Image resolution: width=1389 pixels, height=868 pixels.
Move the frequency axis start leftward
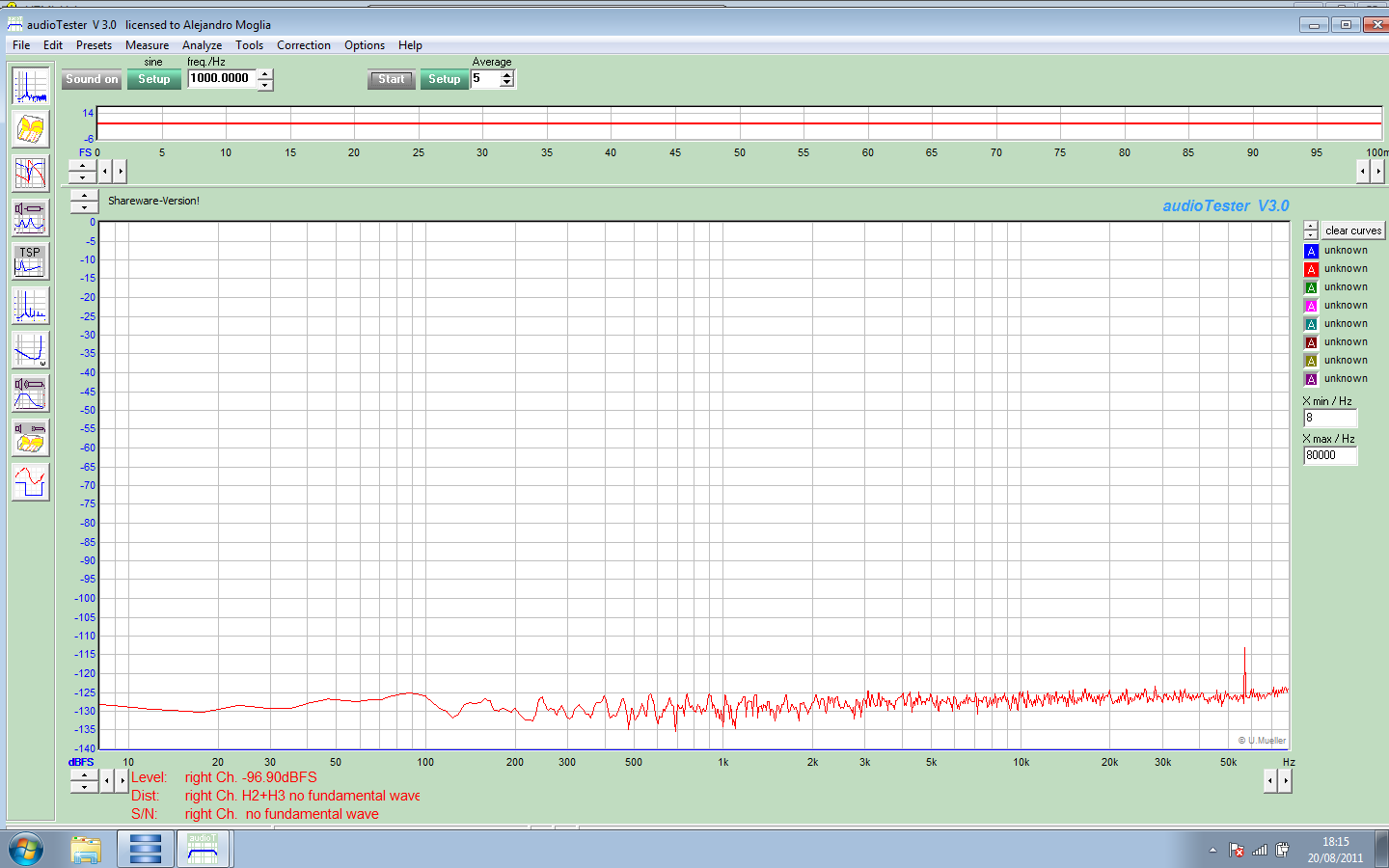(x=107, y=780)
